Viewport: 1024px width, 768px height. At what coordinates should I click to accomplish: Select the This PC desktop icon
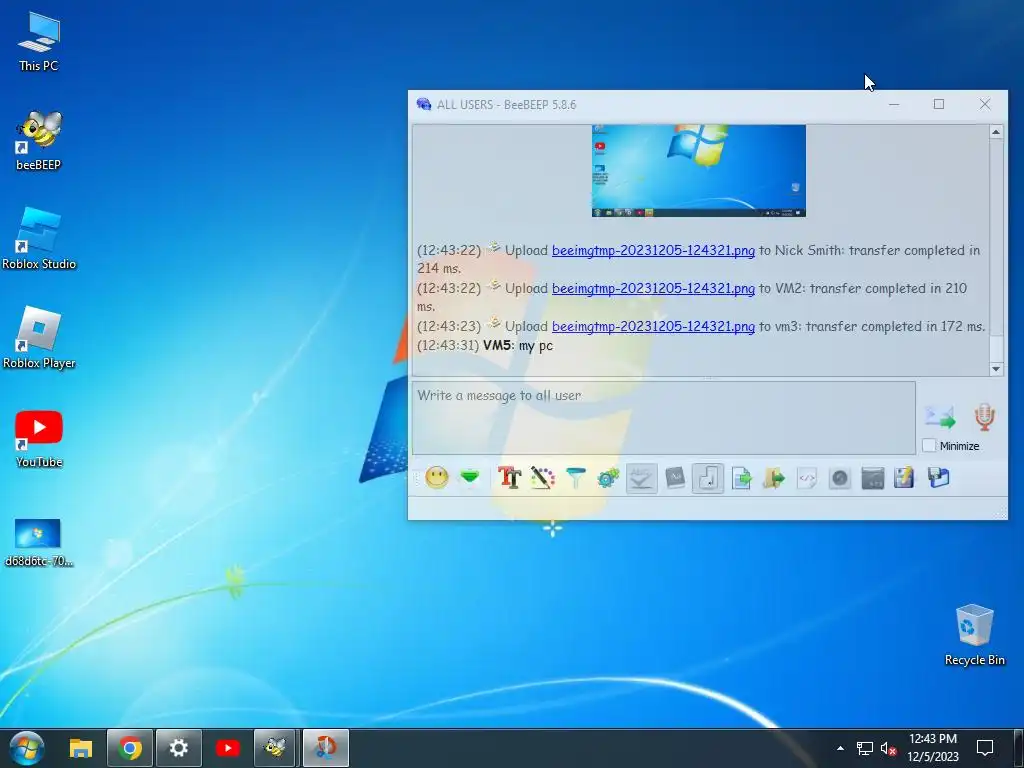point(39,42)
